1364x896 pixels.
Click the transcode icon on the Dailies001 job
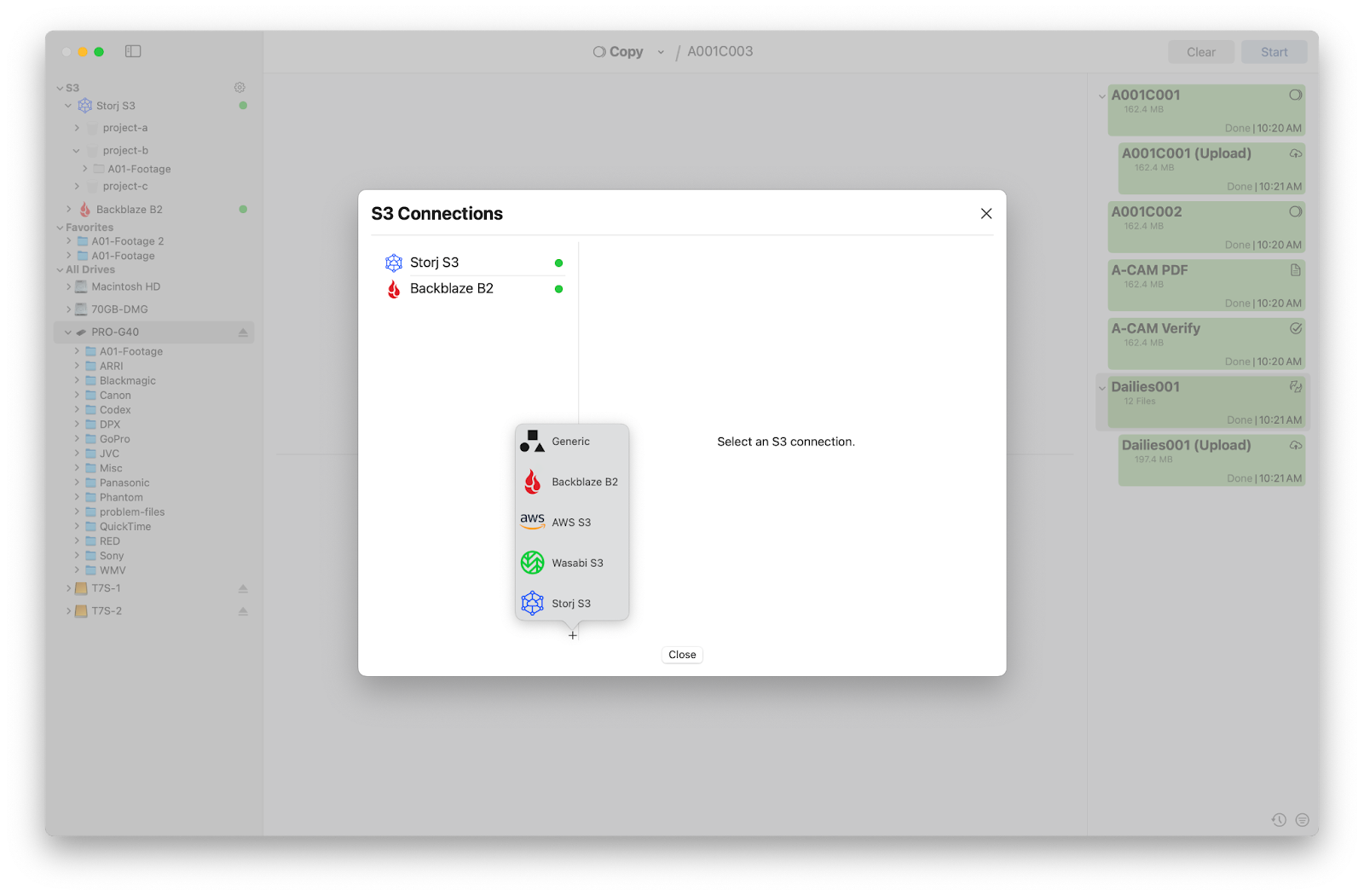click(1296, 387)
